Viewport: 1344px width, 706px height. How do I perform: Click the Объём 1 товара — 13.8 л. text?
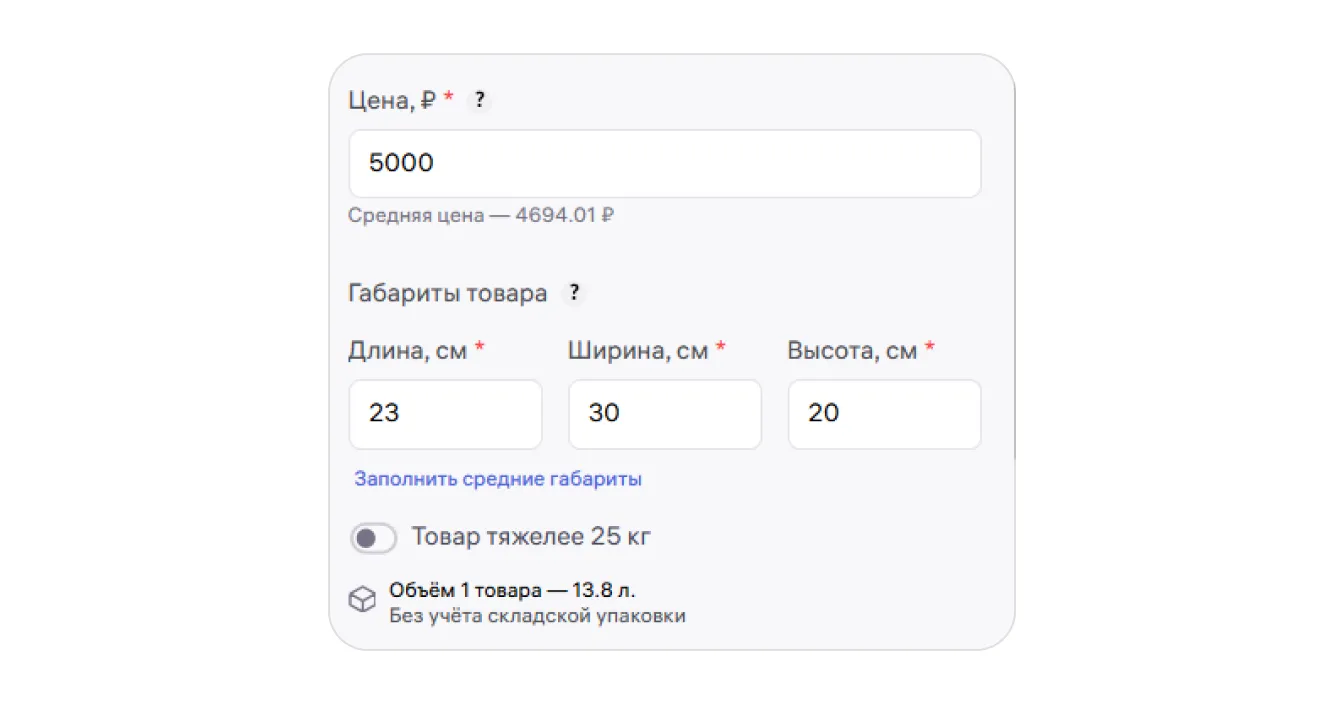coord(512,591)
